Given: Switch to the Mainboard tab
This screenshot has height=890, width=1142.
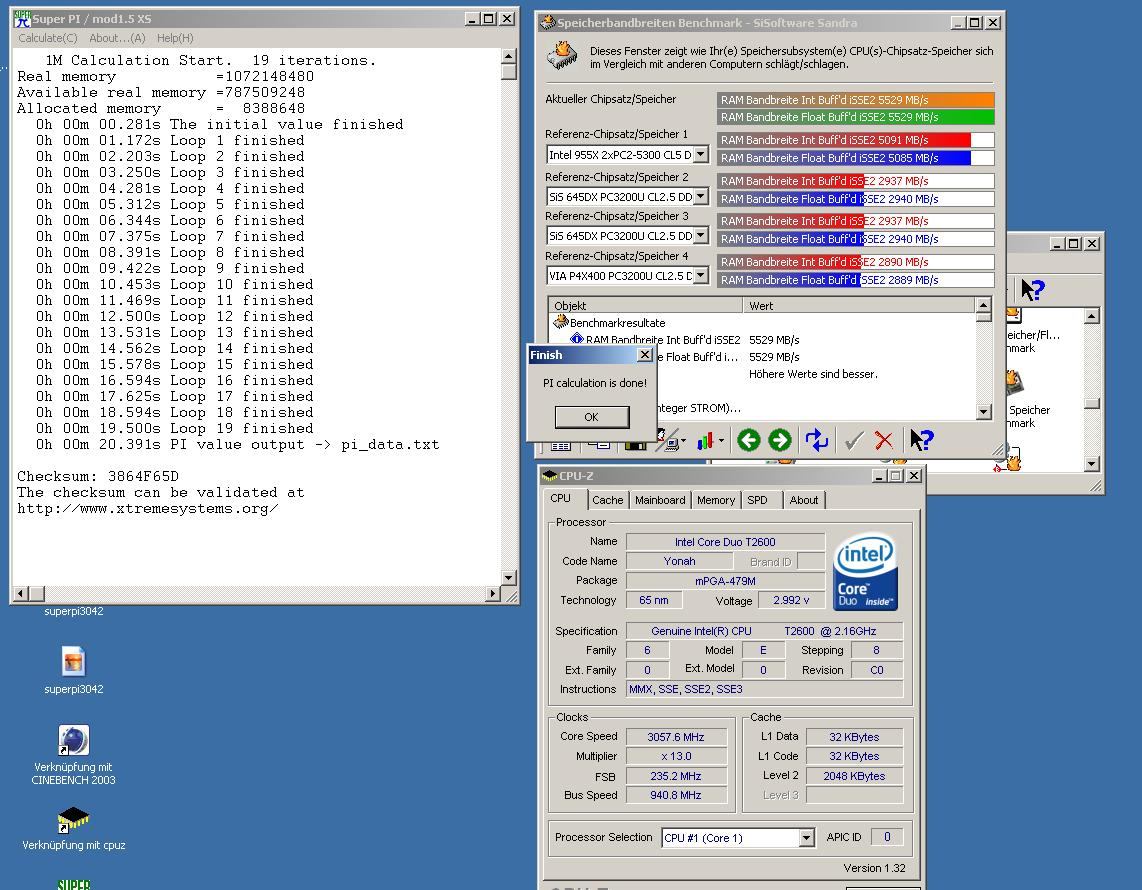Looking at the screenshot, I should [x=660, y=500].
